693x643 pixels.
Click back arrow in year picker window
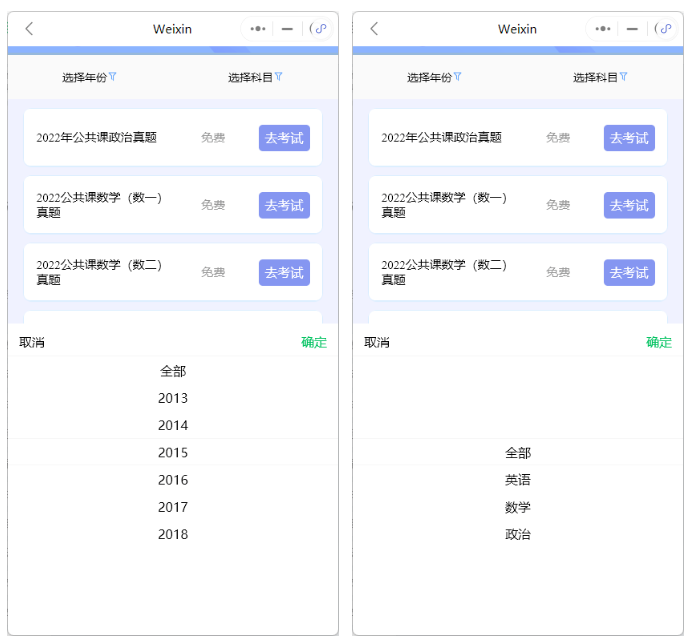click(x=29, y=29)
